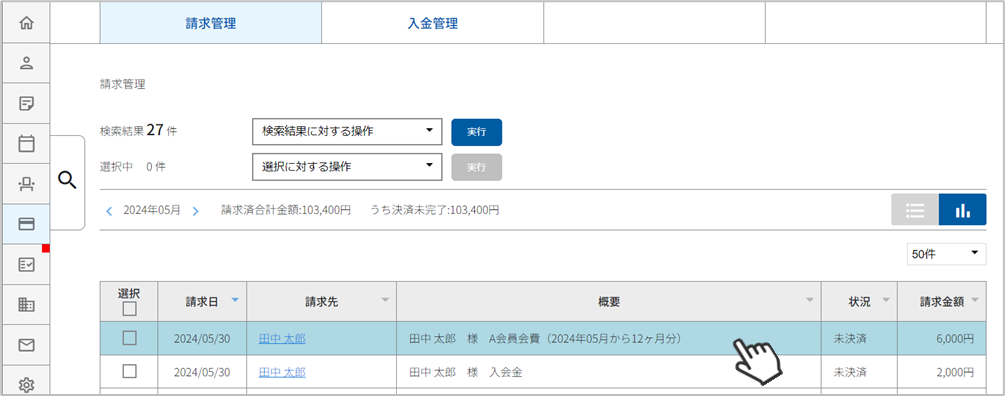The image size is (1005, 396).
Task: Open the magnifier search panel tab
Action: coord(67,182)
